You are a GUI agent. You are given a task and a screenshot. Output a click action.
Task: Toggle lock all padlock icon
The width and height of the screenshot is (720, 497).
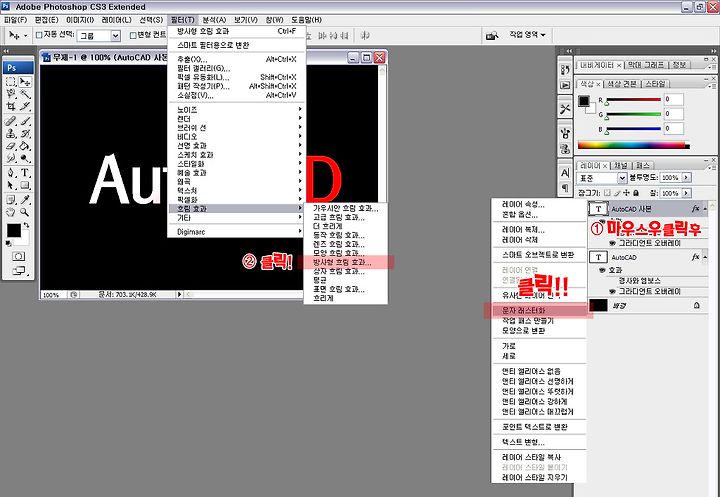(636, 193)
